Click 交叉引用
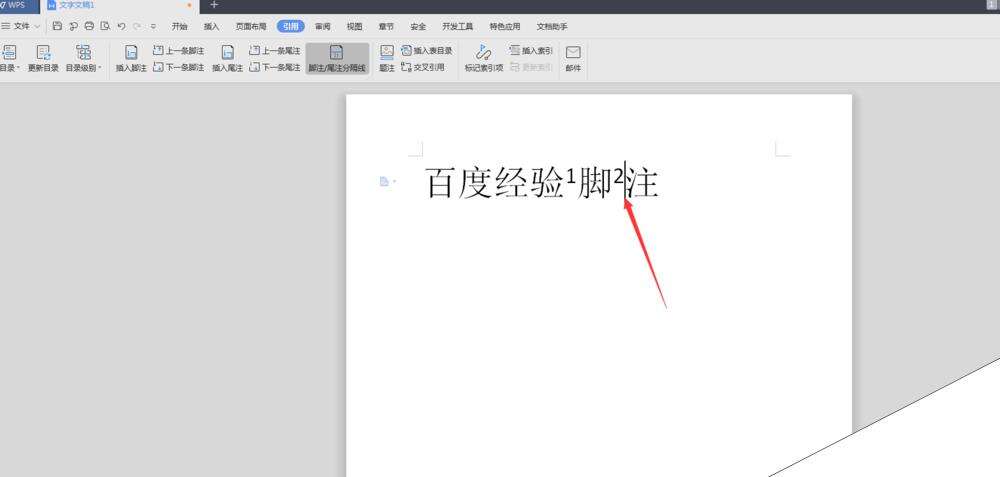The height and width of the screenshot is (477, 1000). (x=423, y=67)
